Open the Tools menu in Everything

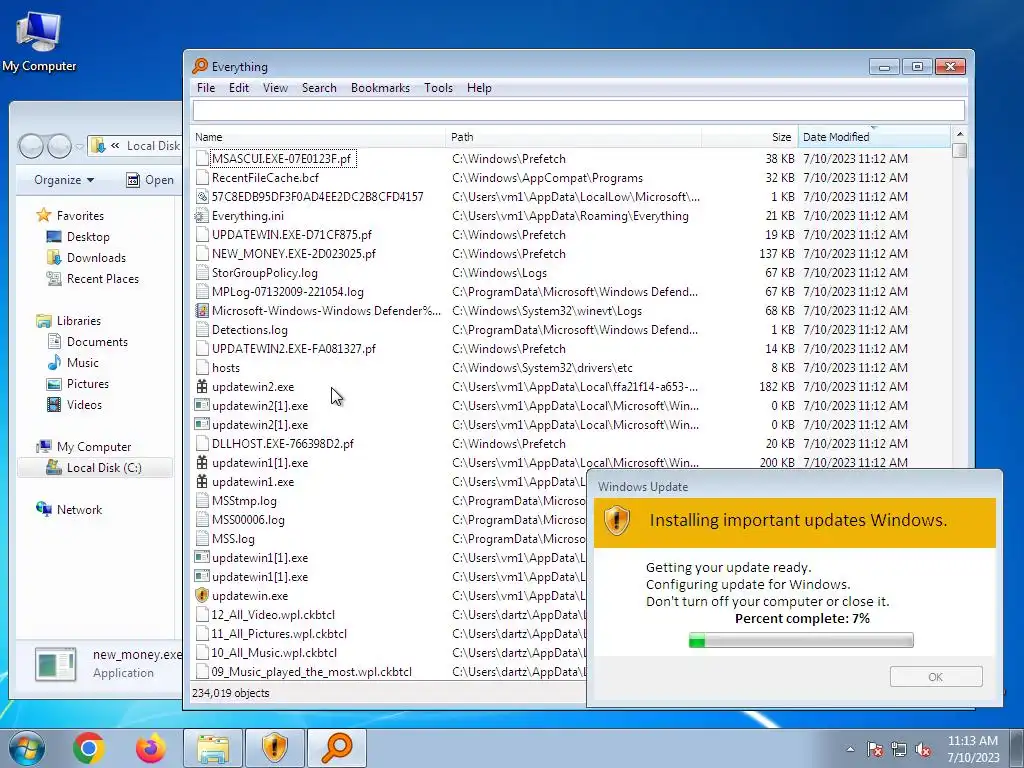tap(438, 88)
